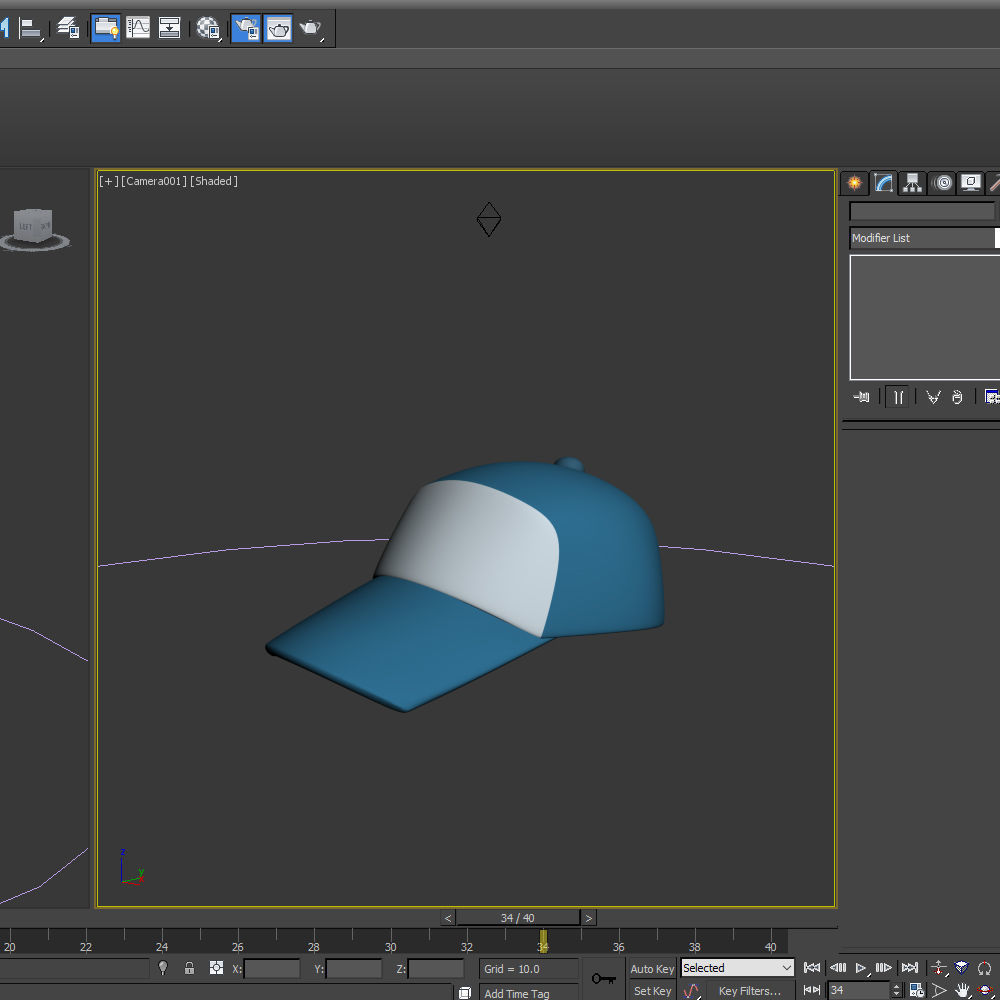
Task: Enable Auto Key animation mode
Action: click(652, 968)
